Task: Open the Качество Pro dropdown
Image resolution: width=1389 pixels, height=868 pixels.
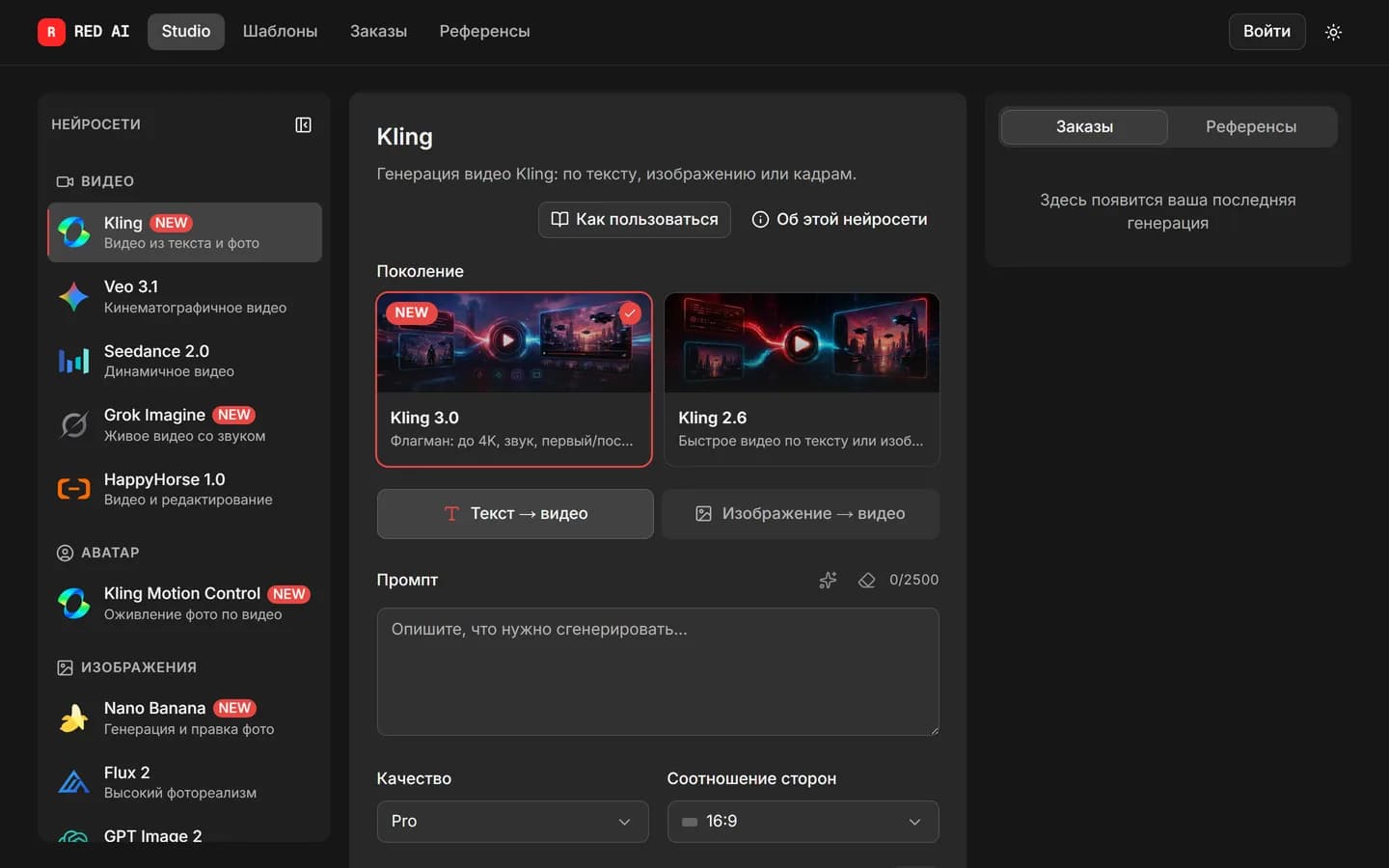Action: point(513,822)
